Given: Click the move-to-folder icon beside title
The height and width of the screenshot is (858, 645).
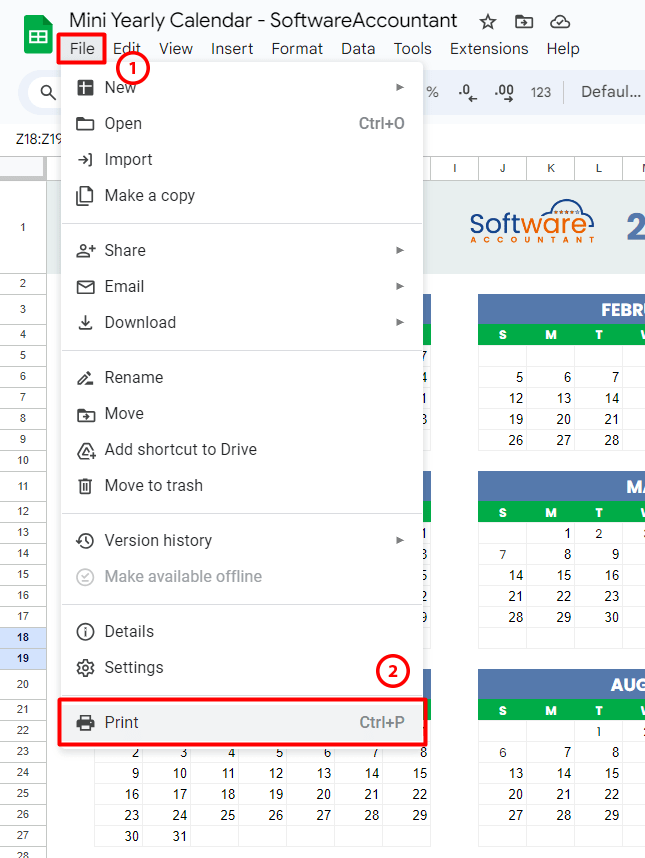Looking at the screenshot, I should pyautogui.click(x=524, y=22).
